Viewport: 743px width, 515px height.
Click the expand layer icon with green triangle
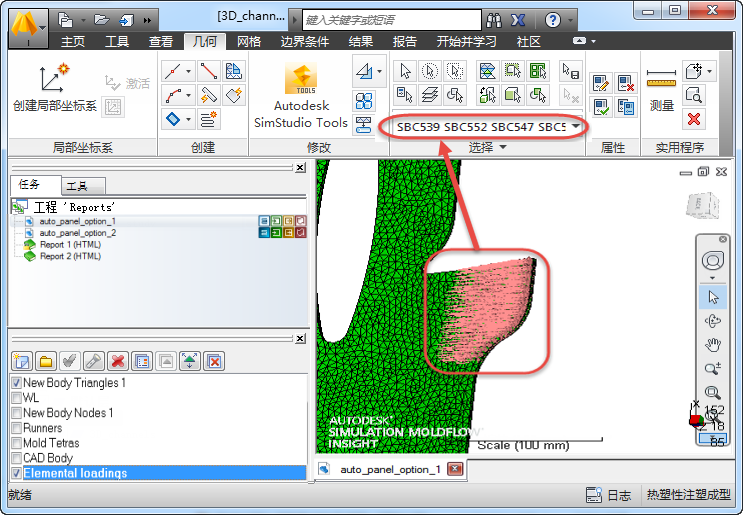click(x=190, y=361)
